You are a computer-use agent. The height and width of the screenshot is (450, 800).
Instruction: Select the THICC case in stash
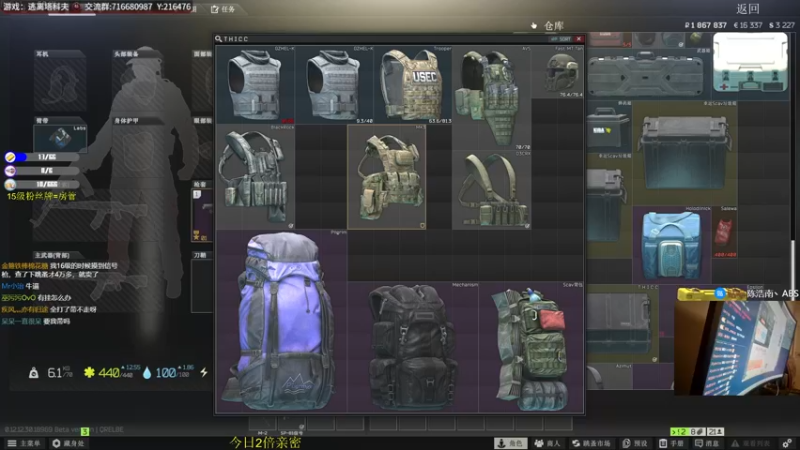(622, 324)
